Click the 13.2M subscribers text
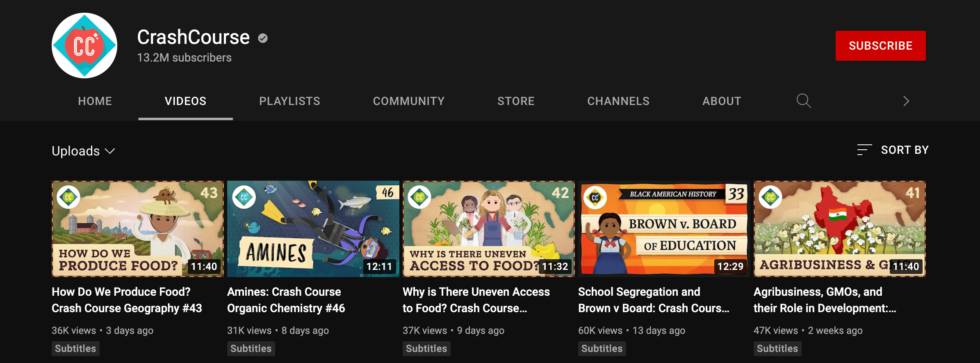This screenshot has height=363, width=980. pyautogui.click(x=184, y=58)
